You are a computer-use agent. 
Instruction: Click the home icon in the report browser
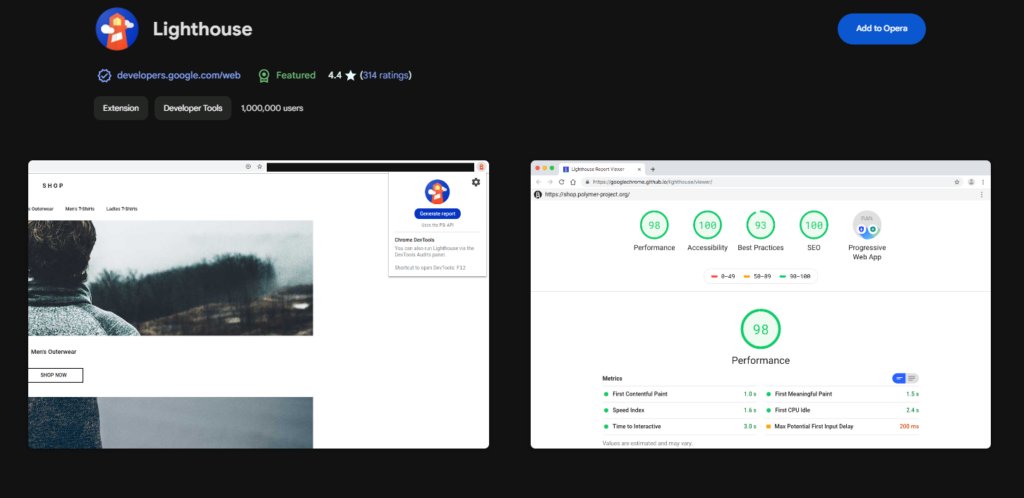573,182
